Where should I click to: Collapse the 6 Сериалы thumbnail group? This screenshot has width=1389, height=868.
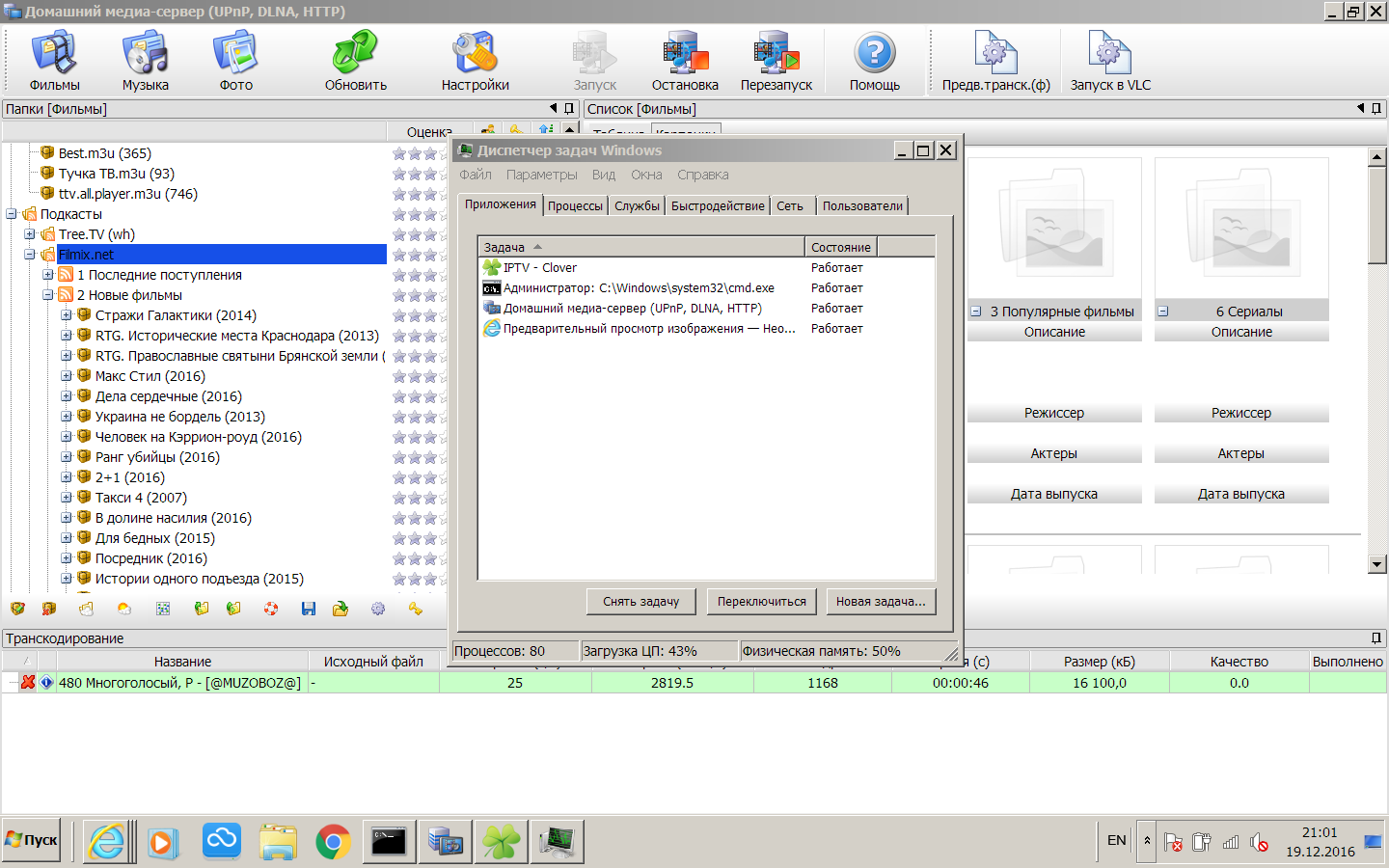click(1163, 312)
